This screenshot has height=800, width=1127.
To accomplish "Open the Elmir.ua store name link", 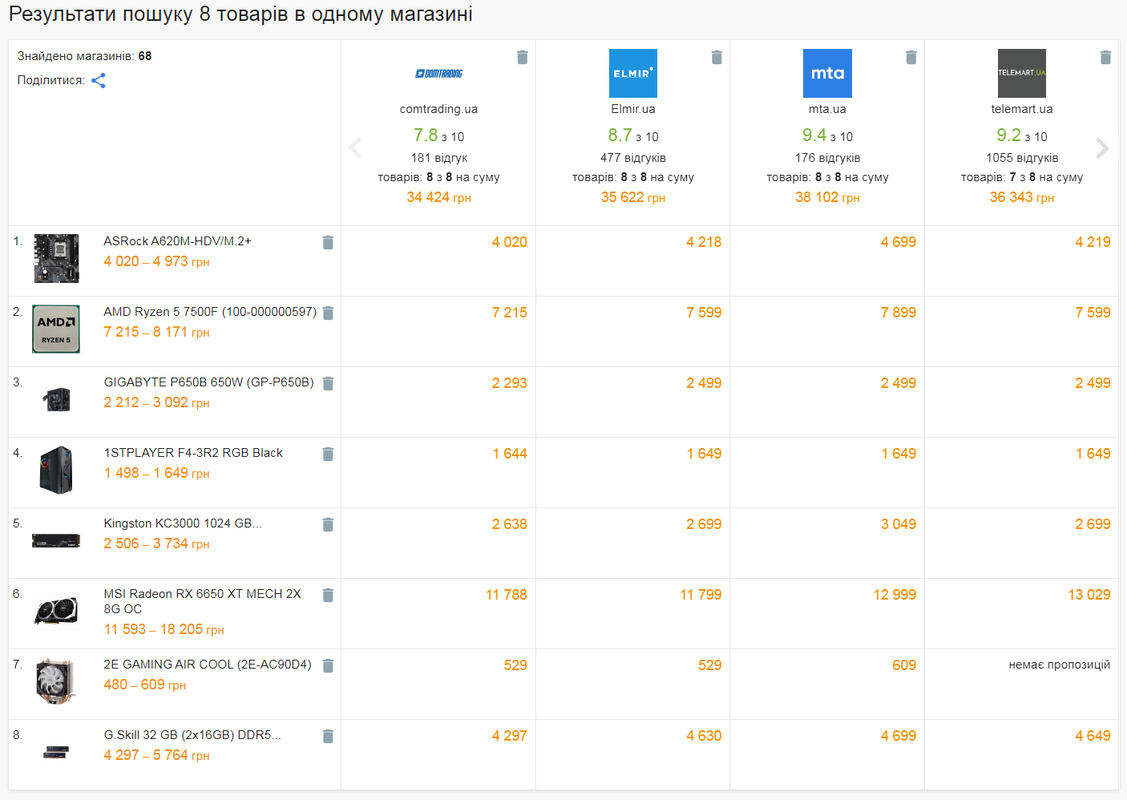I will pos(632,109).
